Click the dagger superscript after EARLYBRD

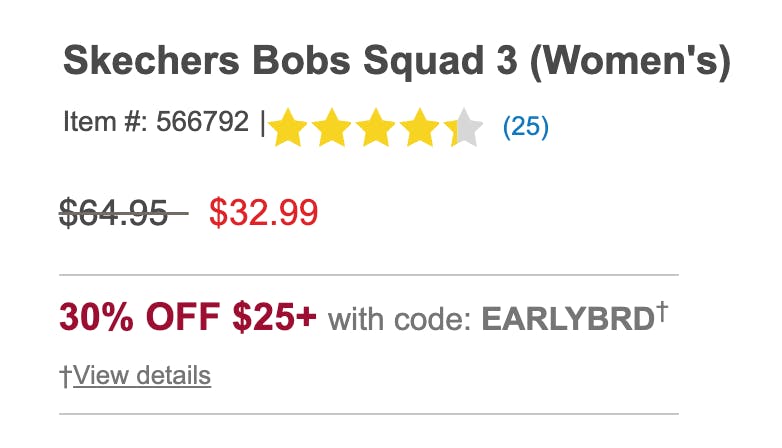coord(662,311)
